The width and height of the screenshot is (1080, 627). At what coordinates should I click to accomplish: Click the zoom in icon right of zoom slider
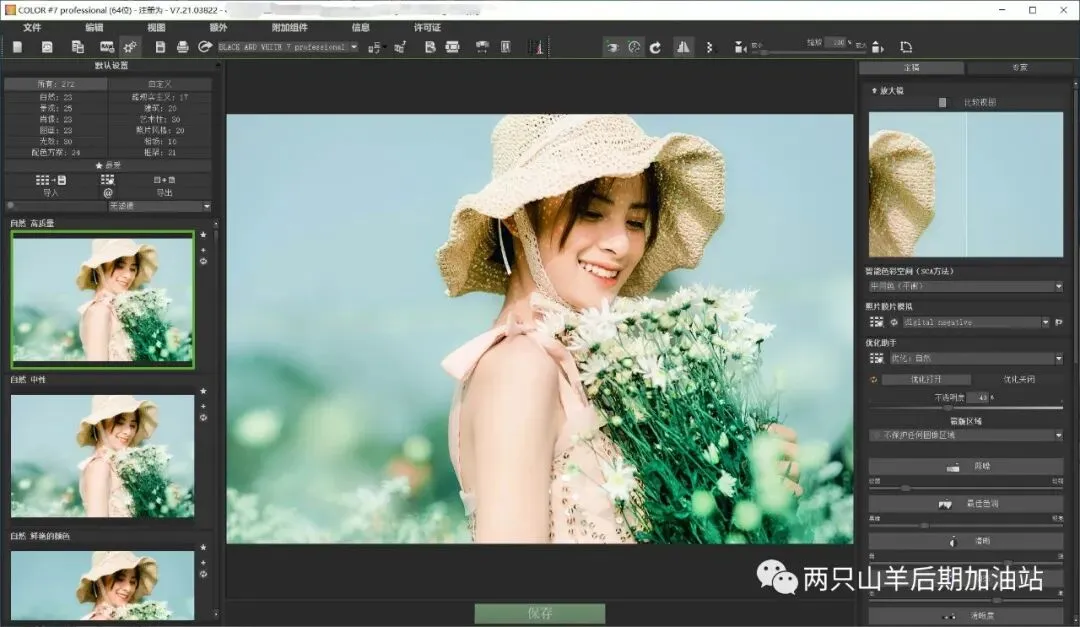click(x=878, y=48)
